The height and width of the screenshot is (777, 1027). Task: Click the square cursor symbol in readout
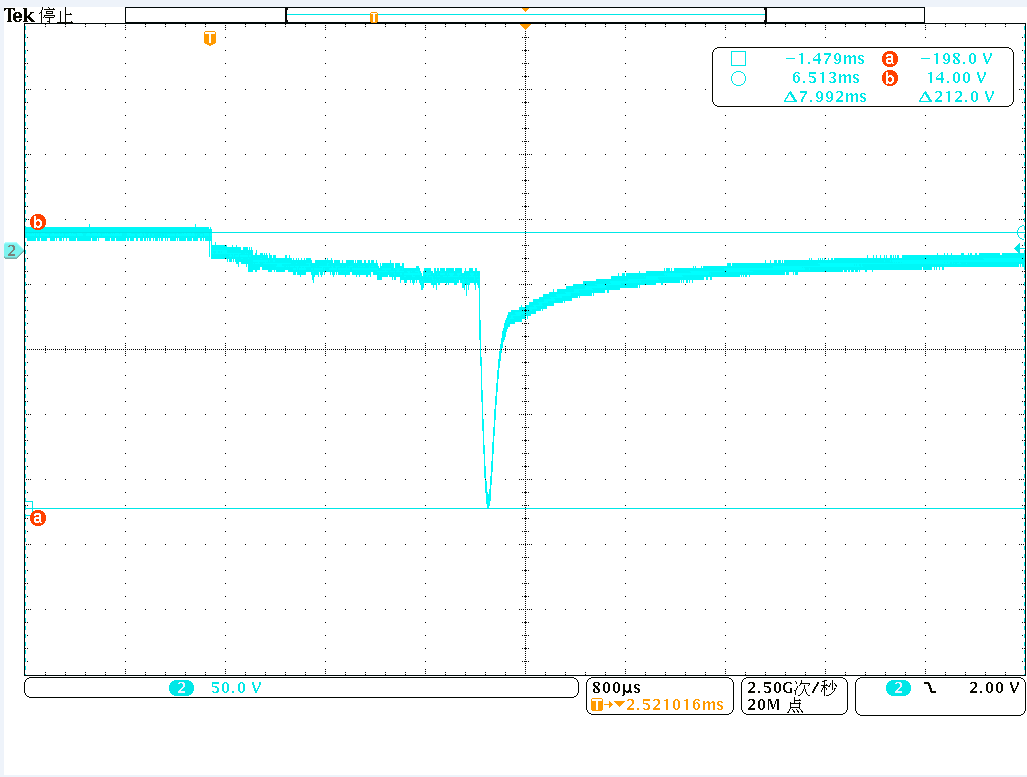tap(738, 59)
